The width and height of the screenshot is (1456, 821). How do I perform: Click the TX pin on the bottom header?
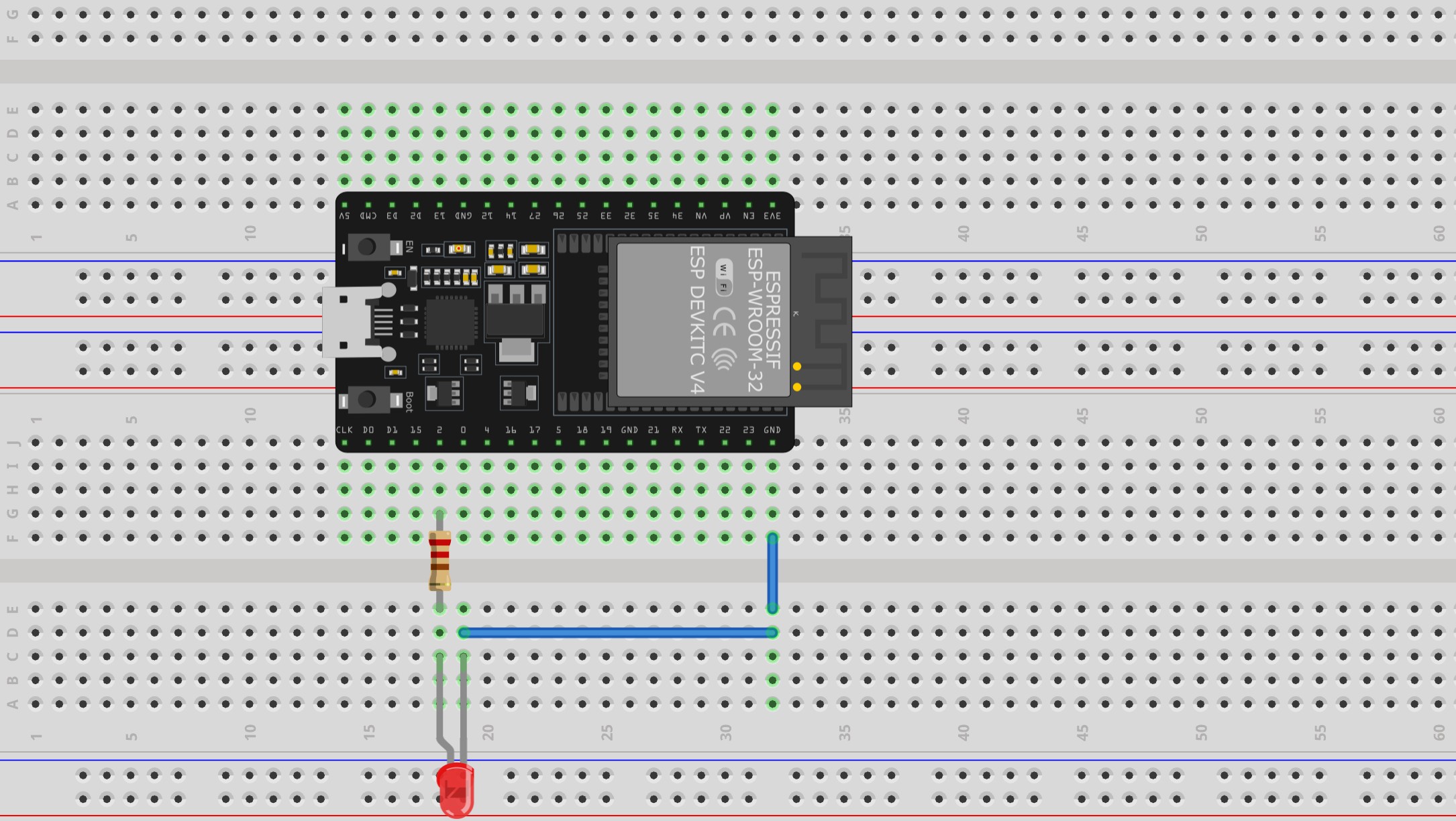pos(701,442)
